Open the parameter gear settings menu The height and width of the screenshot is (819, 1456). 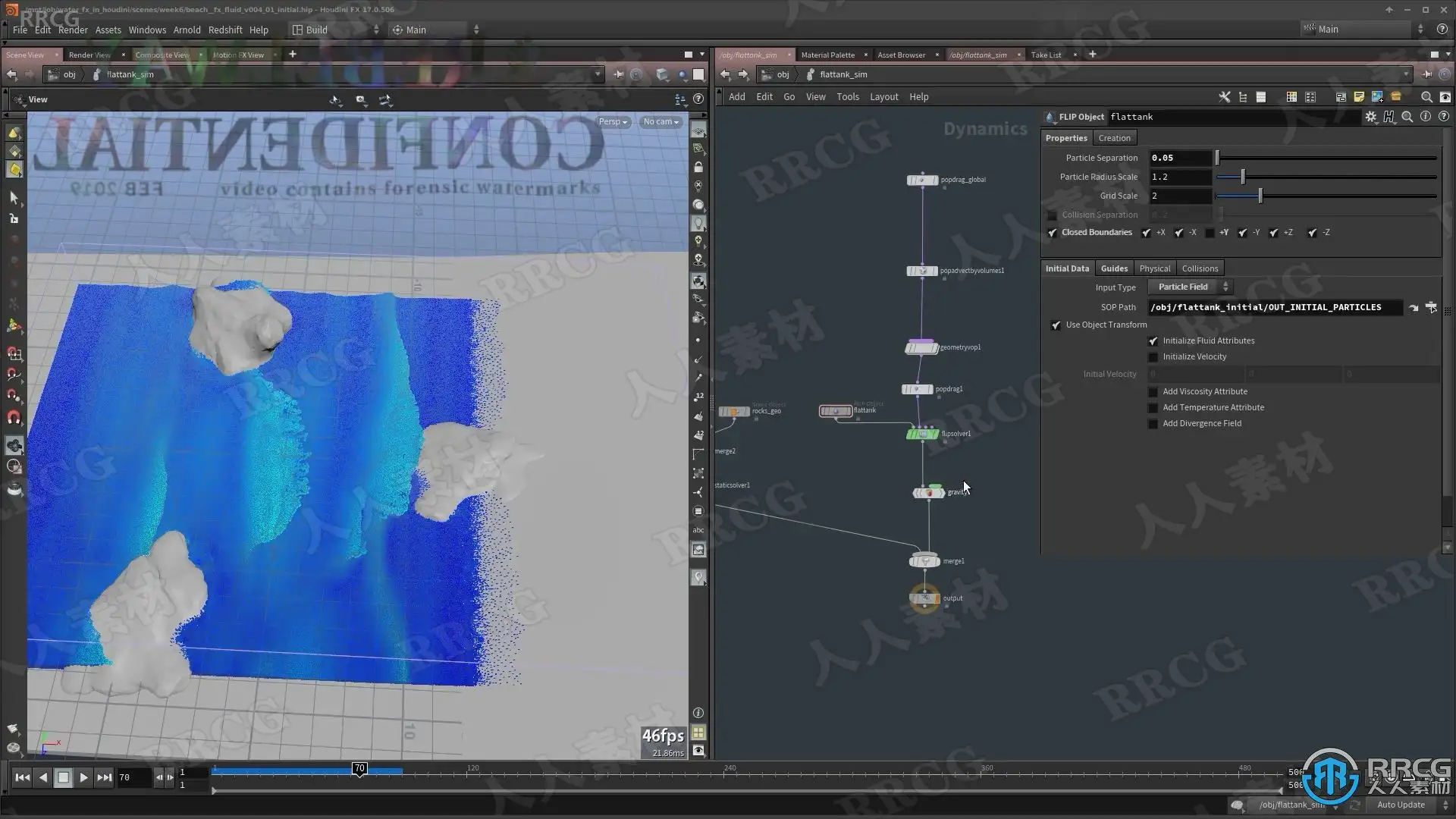click(x=1370, y=117)
